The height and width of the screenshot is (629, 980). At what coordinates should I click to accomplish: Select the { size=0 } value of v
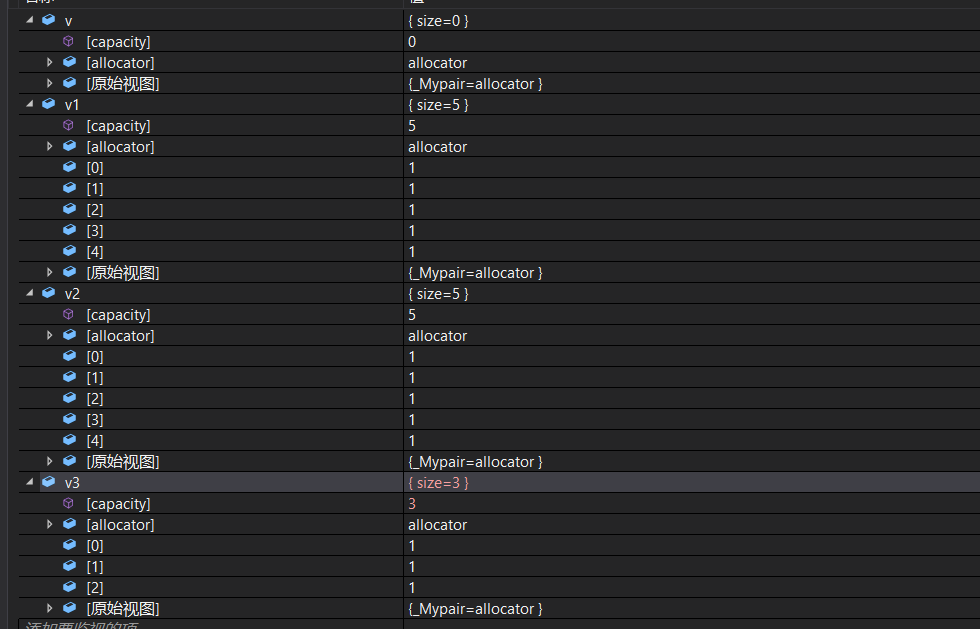(x=438, y=21)
